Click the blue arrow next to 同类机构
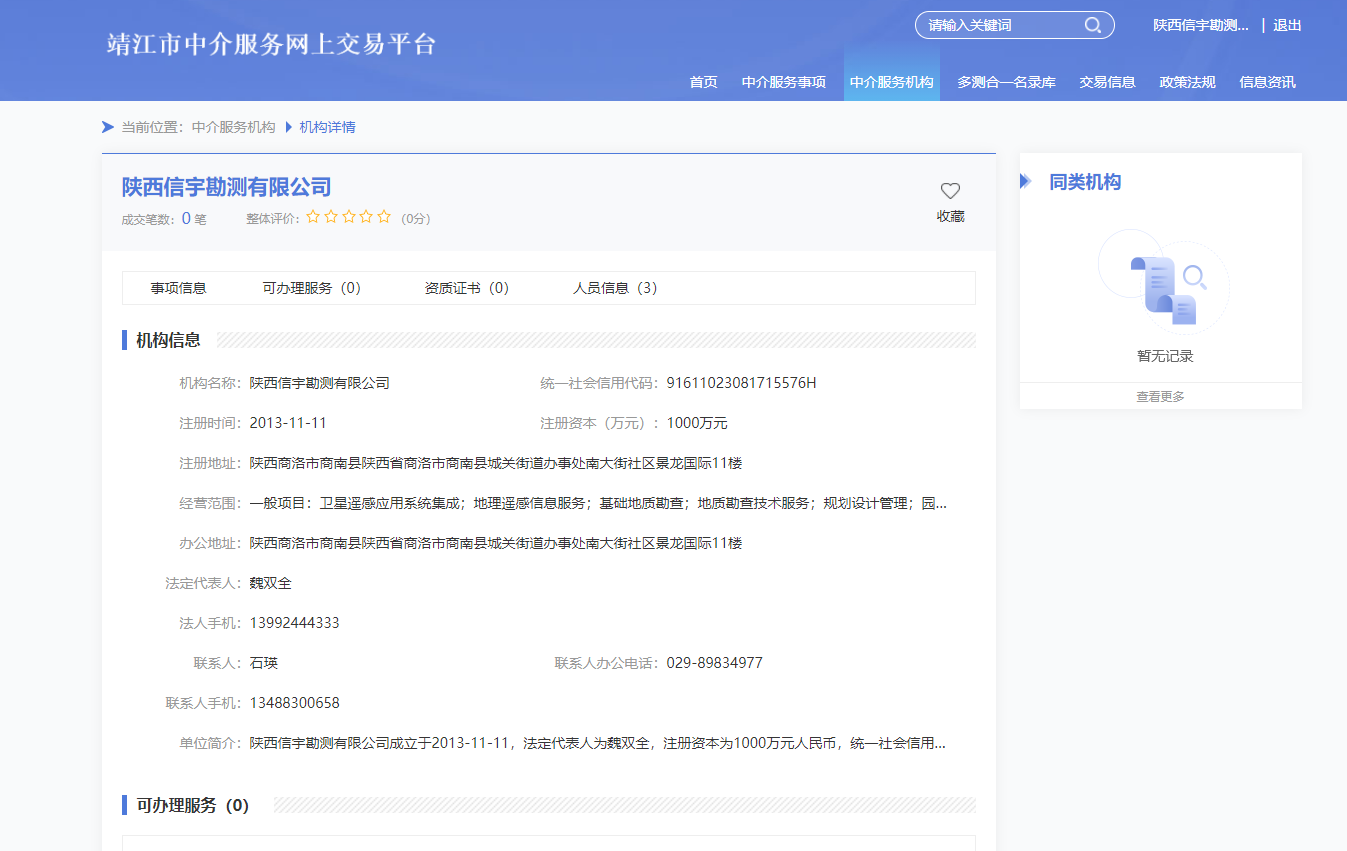Viewport: 1347px width, 851px height. pos(1027,181)
